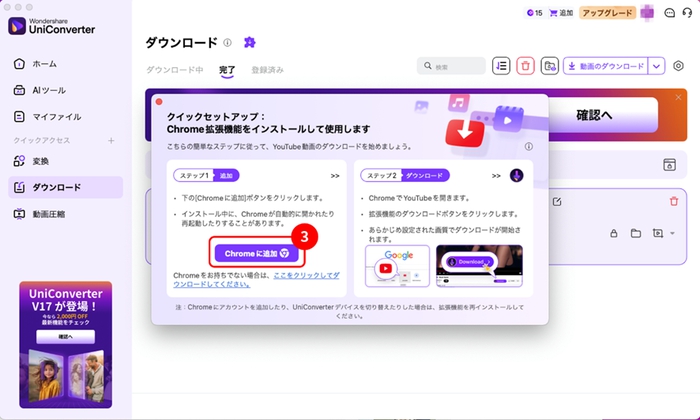Image resolution: width=700 pixels, height=420 pixels.
Task: Click the info icon next to ダウンロード title
Action: click(x=228, y=43)
